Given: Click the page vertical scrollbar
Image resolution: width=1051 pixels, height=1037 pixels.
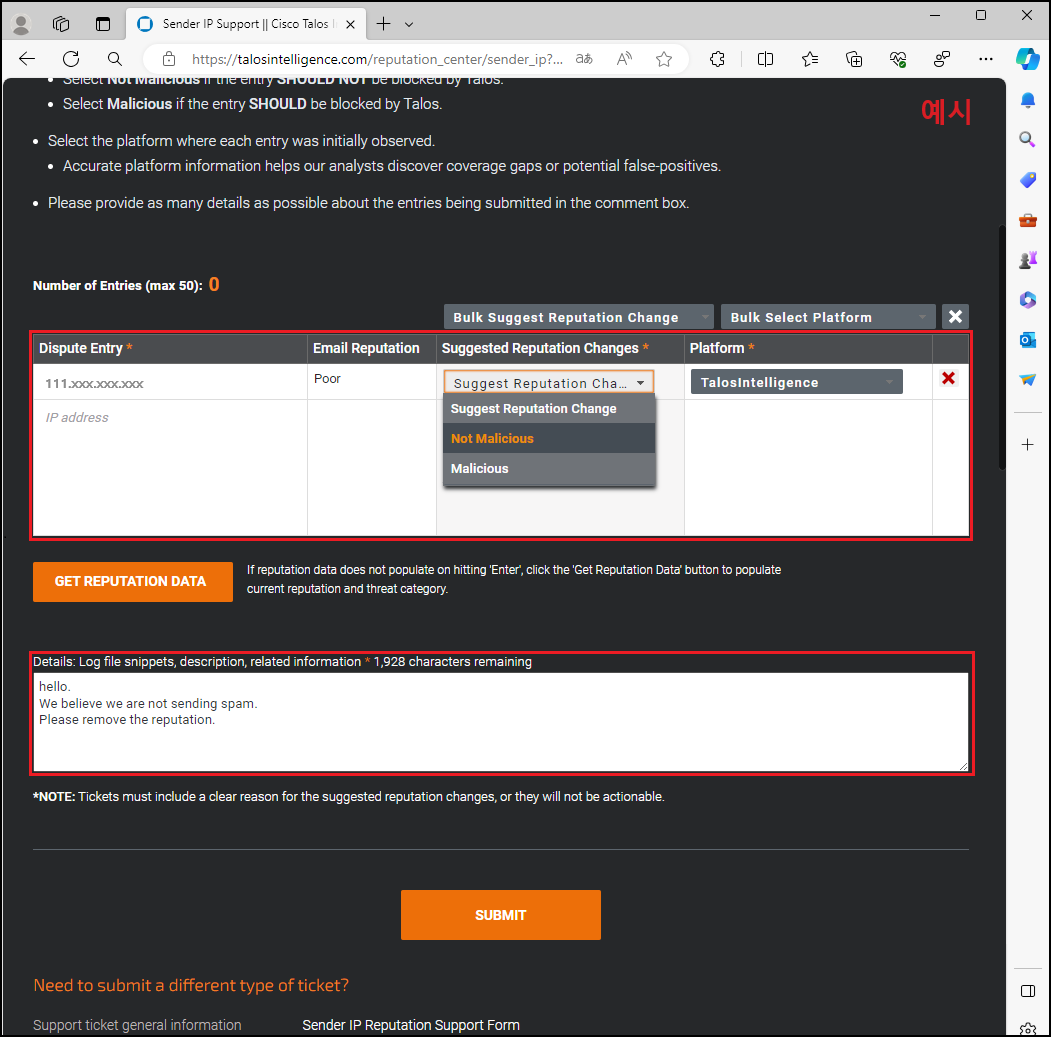Looking at the screenshot, I should coord(1001,347).
